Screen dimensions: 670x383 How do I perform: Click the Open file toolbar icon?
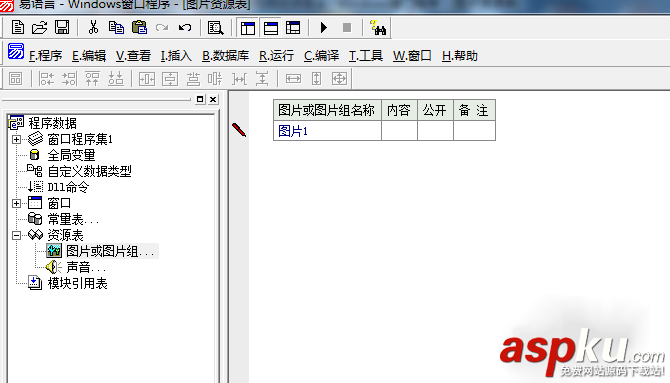39,28
